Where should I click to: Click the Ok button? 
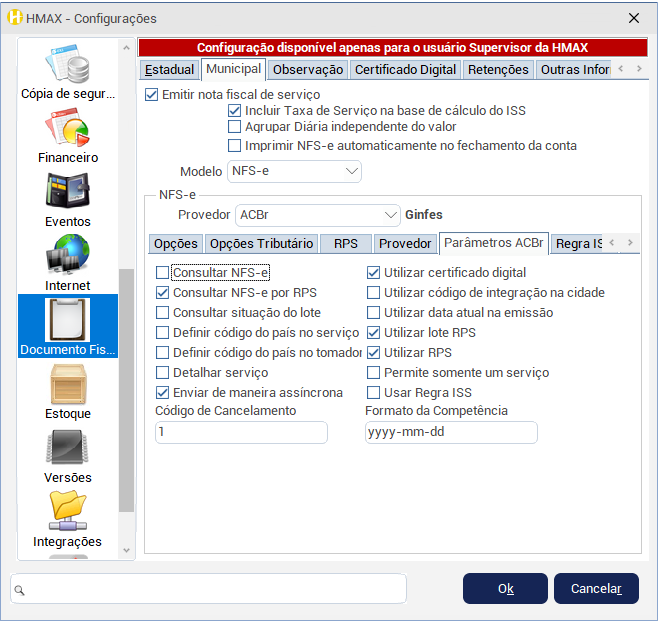tap(505, 589)
